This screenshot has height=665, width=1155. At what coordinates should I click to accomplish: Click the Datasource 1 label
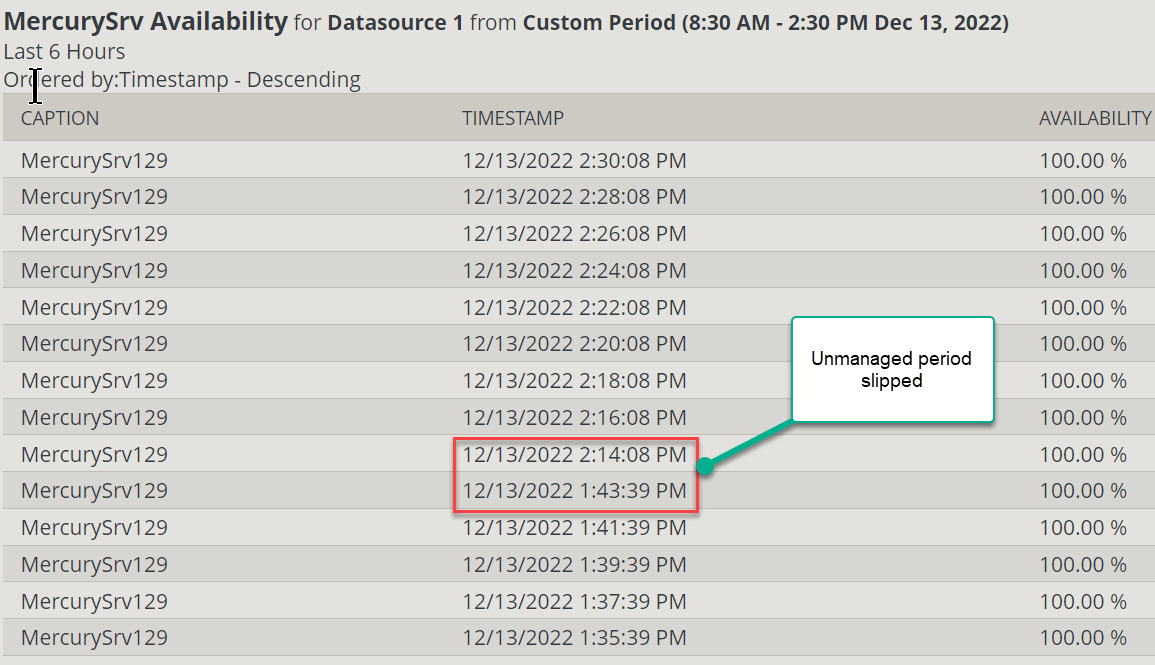(x=395, y=22)
